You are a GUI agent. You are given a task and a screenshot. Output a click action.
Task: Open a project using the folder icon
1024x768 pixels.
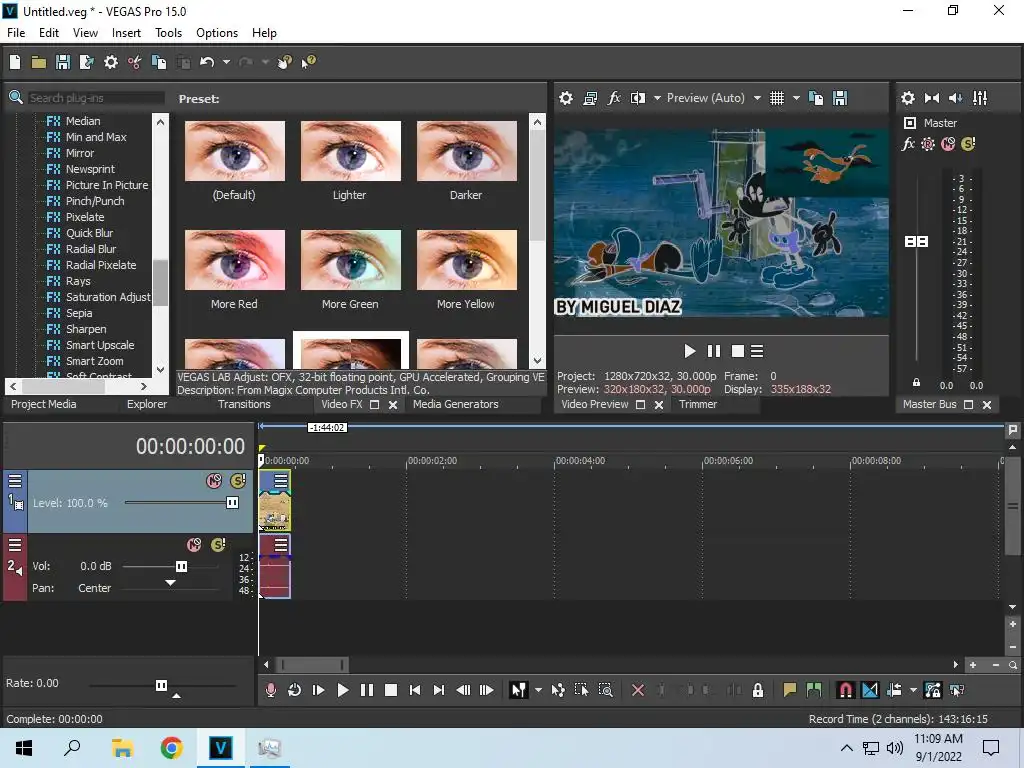click(x=39, y=62)
